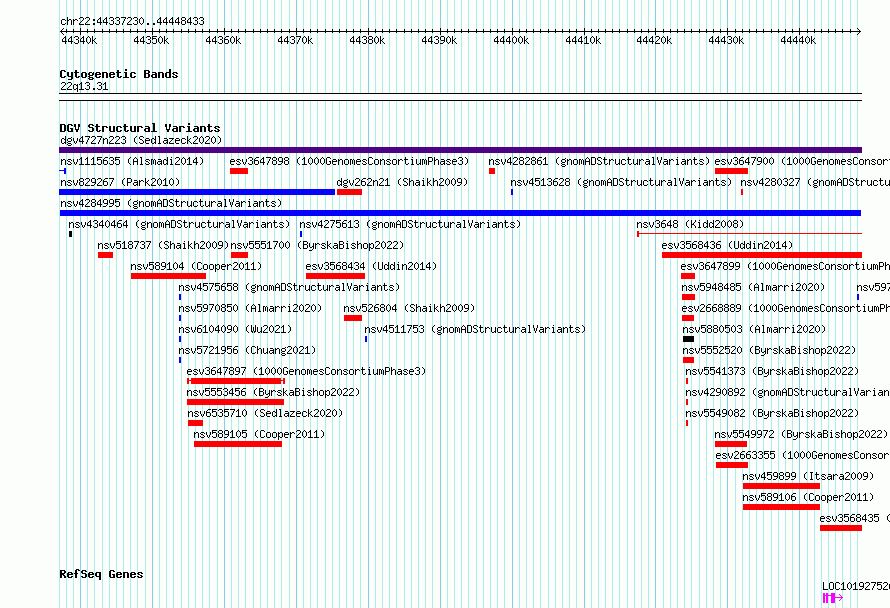The image size is (890, 608).
Task: Open the nsv4282861 gnomAD variant label
Action: [x=599, y=161]
